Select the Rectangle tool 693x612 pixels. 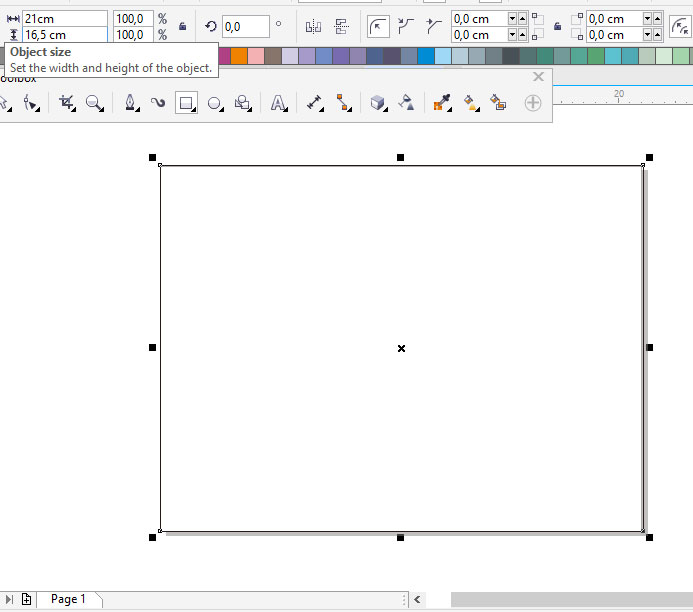[x=186, y=103]
